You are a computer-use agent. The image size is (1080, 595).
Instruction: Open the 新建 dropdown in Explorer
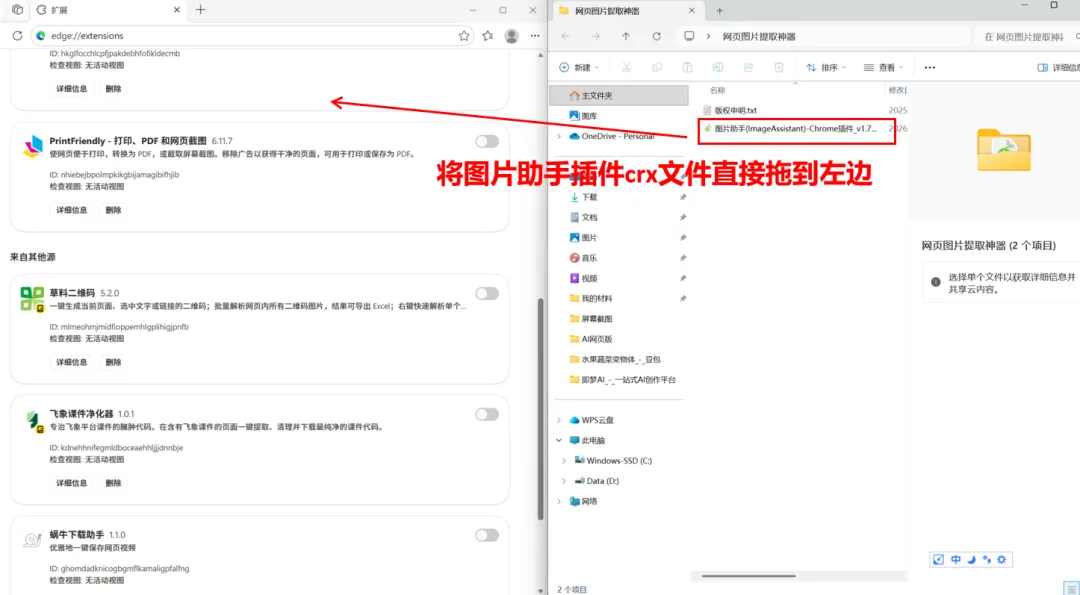coord(579,67)
